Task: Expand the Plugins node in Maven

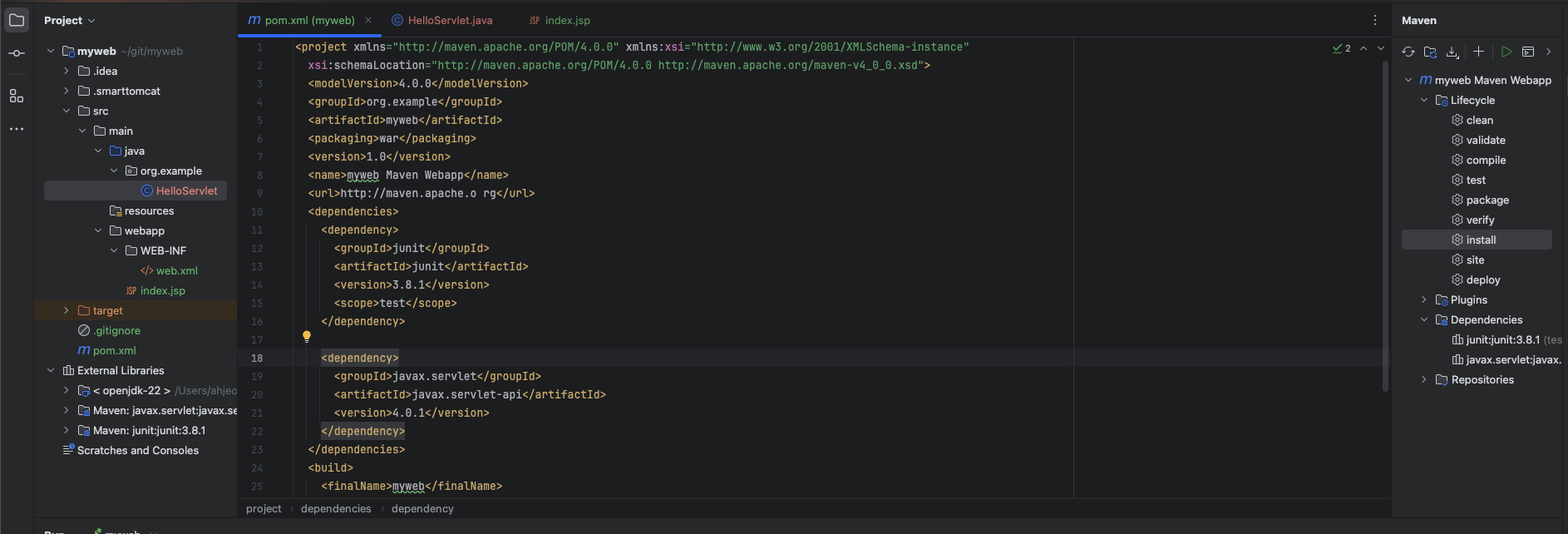Action: [x=1424, y=299]
